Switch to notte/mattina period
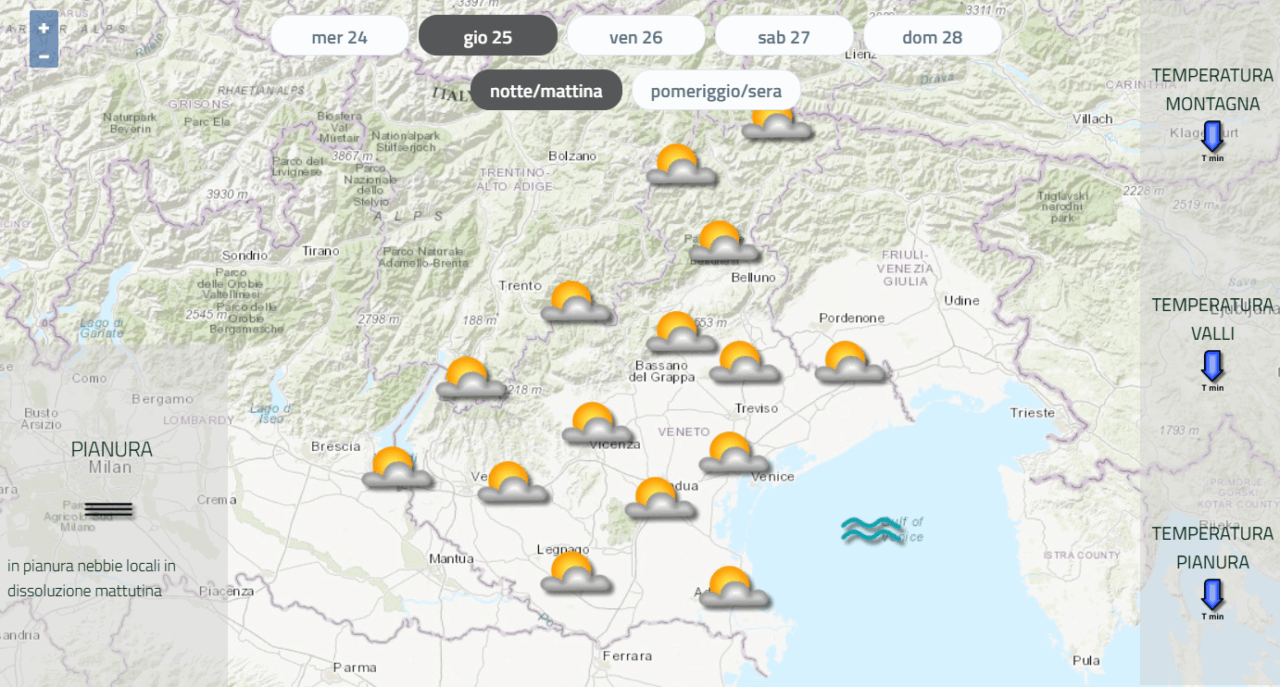The image size is (1280, 687). click(x=546, y=90)
